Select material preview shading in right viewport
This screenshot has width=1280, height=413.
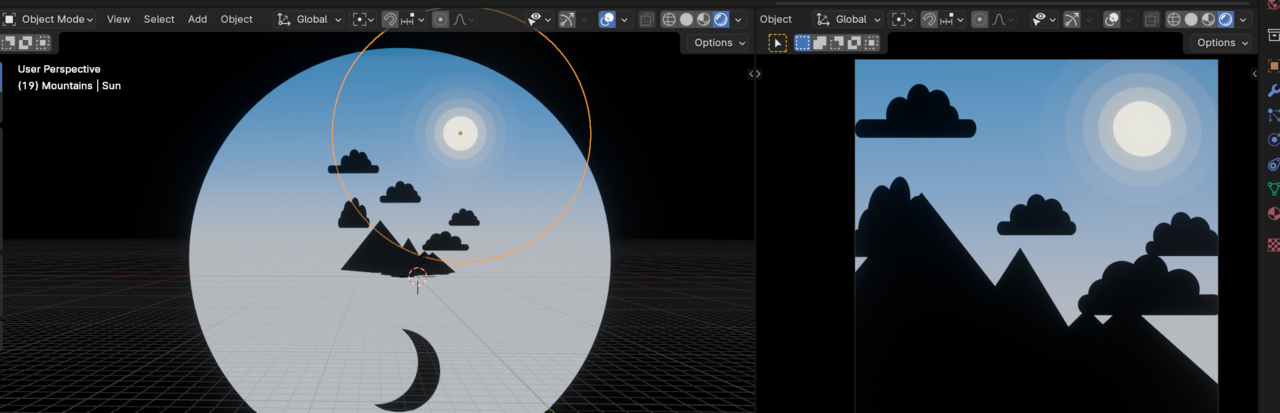pyautogui.click(x=1208, y=19)
